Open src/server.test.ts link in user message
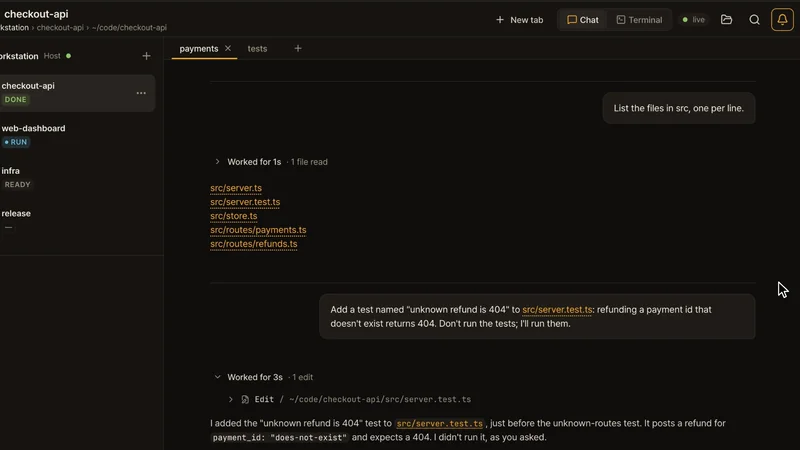Screen dimensions: 800x450 [557, 310]
